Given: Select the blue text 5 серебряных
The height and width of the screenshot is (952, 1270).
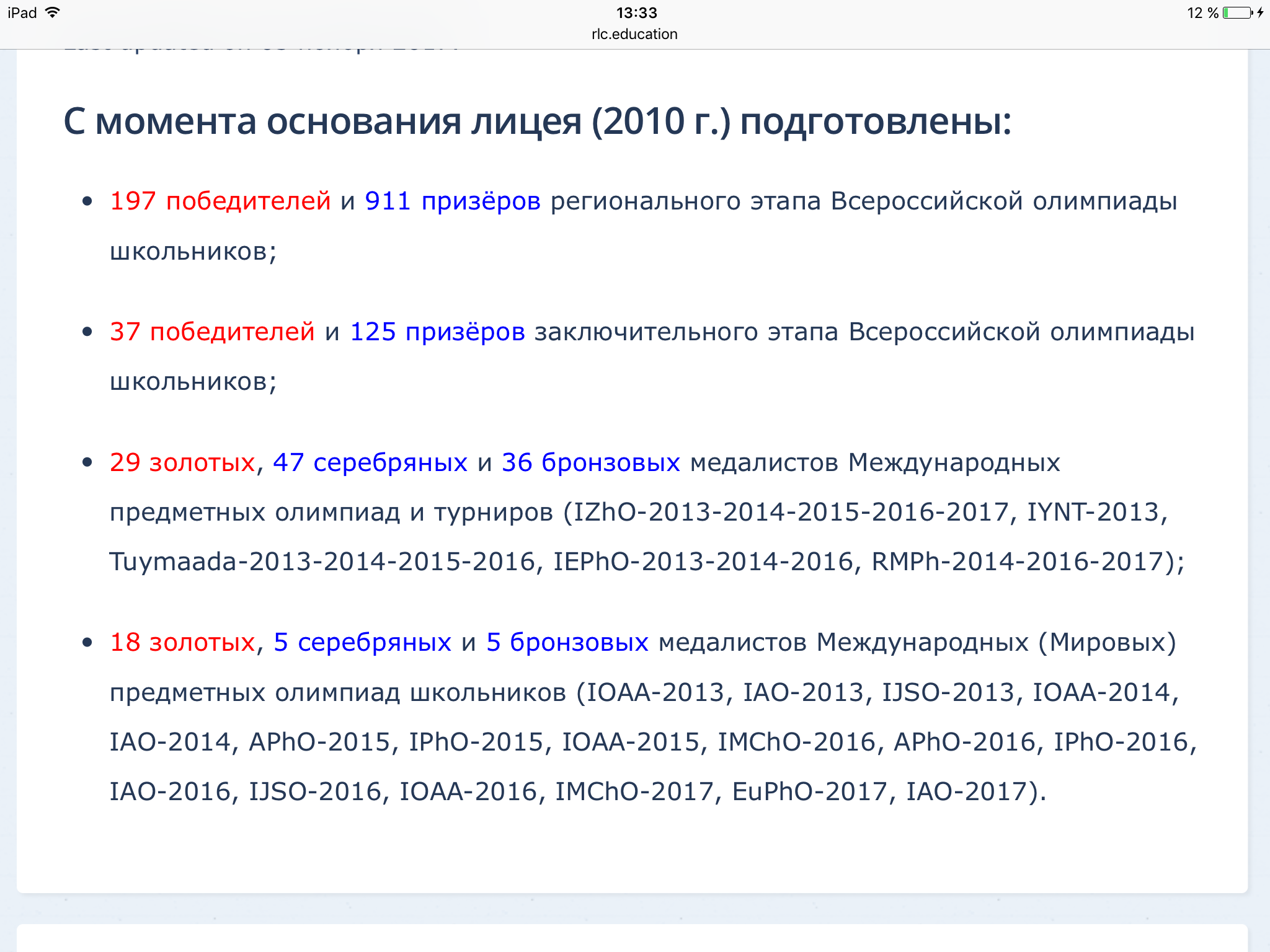Looking at the screenshot, I should [363, 643].
